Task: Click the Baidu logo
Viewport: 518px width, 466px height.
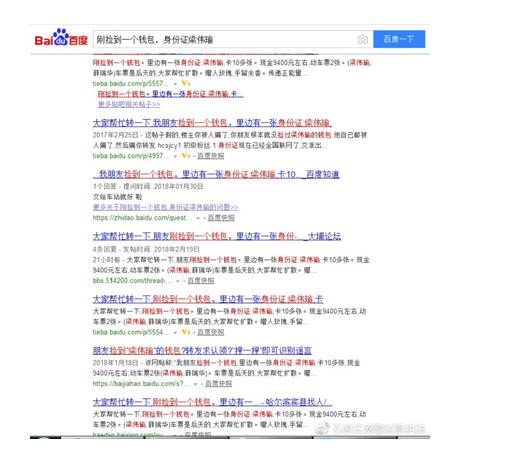Action: tap(61, 38)
